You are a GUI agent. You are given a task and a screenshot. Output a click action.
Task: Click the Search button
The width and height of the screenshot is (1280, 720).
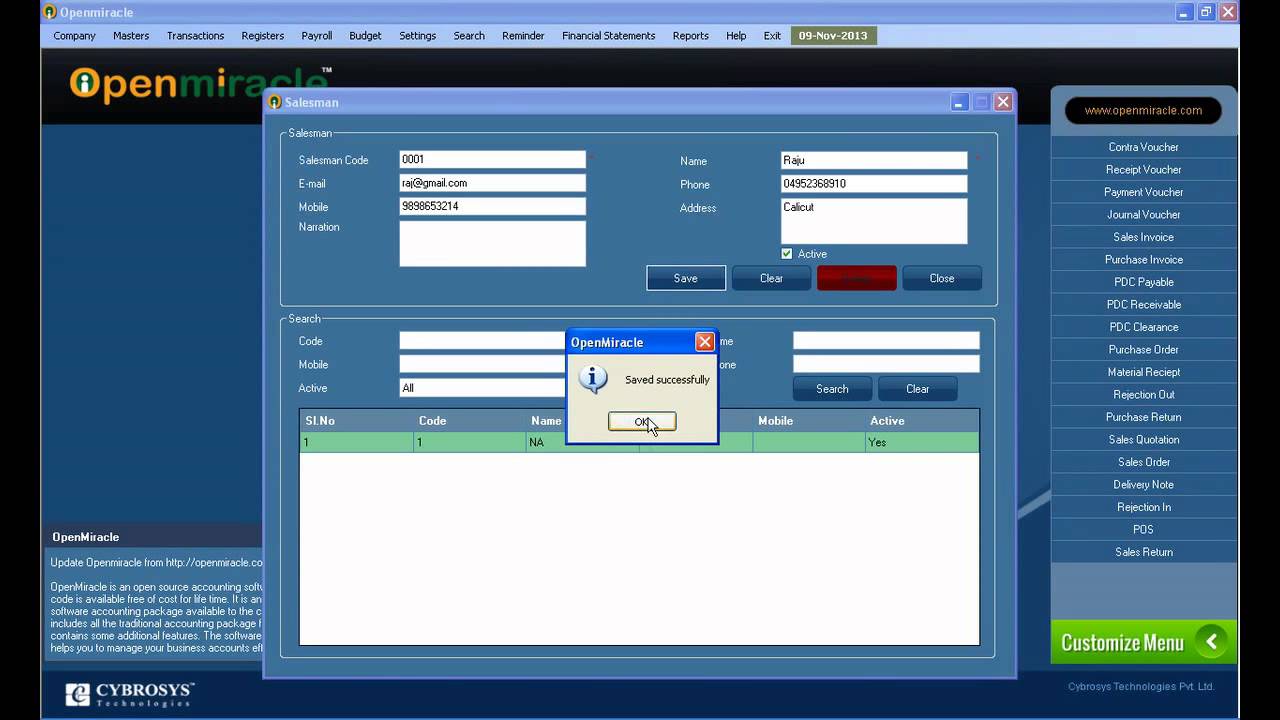click(x=832, y=389)
